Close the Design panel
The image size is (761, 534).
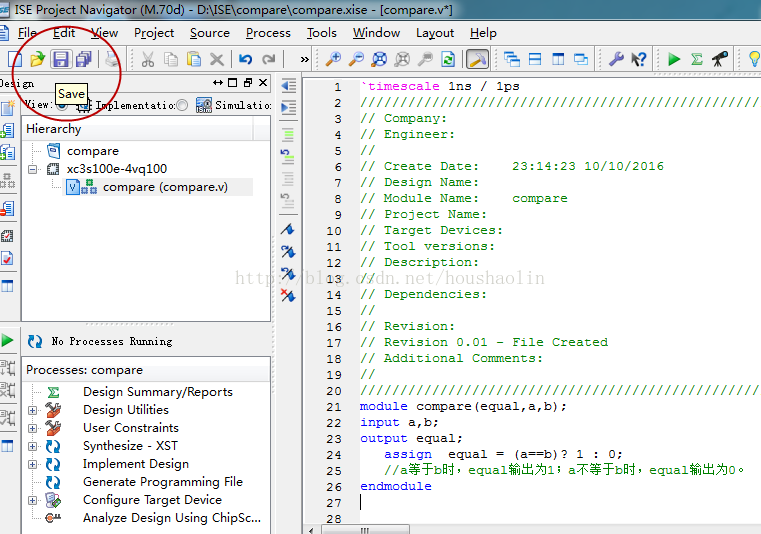263,83
